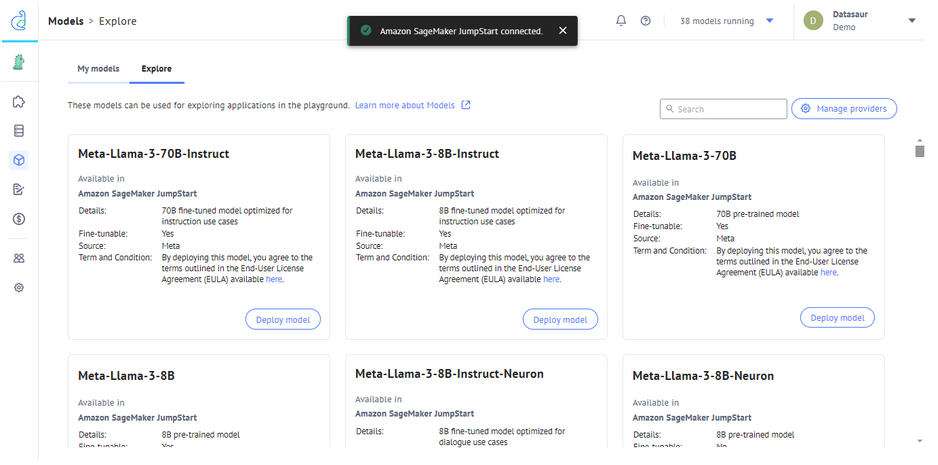Open the Datasaur Demo account dropdown arrow
The width and height of the screenshot is (938, 465).
coord(912,21)
